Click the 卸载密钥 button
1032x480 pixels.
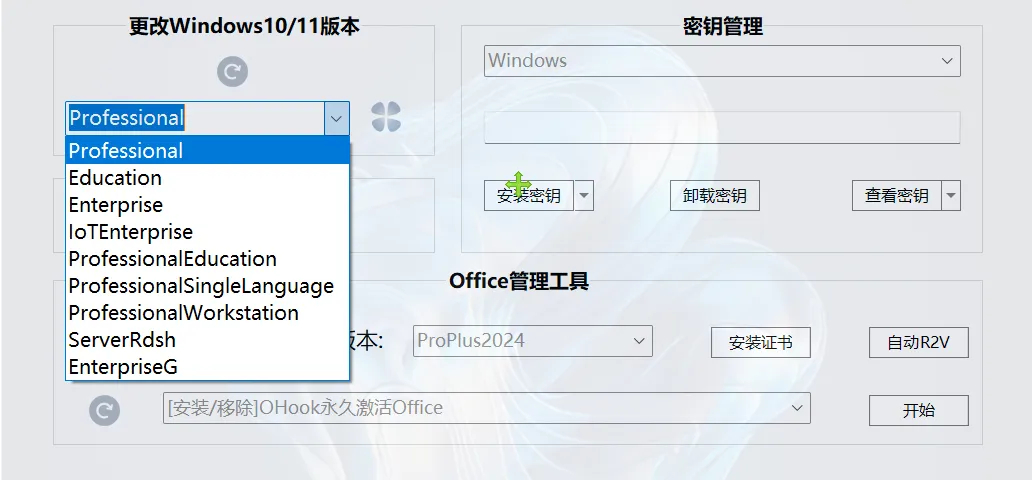715,196
